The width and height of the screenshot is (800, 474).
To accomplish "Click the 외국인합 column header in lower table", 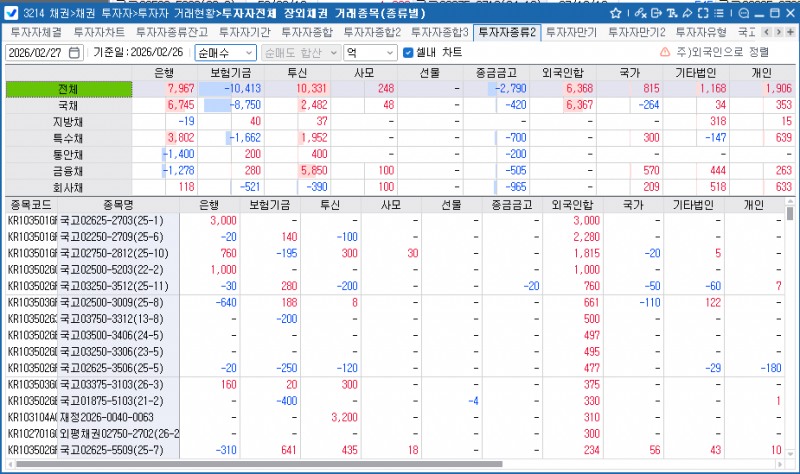I will (x=572, y=205).
